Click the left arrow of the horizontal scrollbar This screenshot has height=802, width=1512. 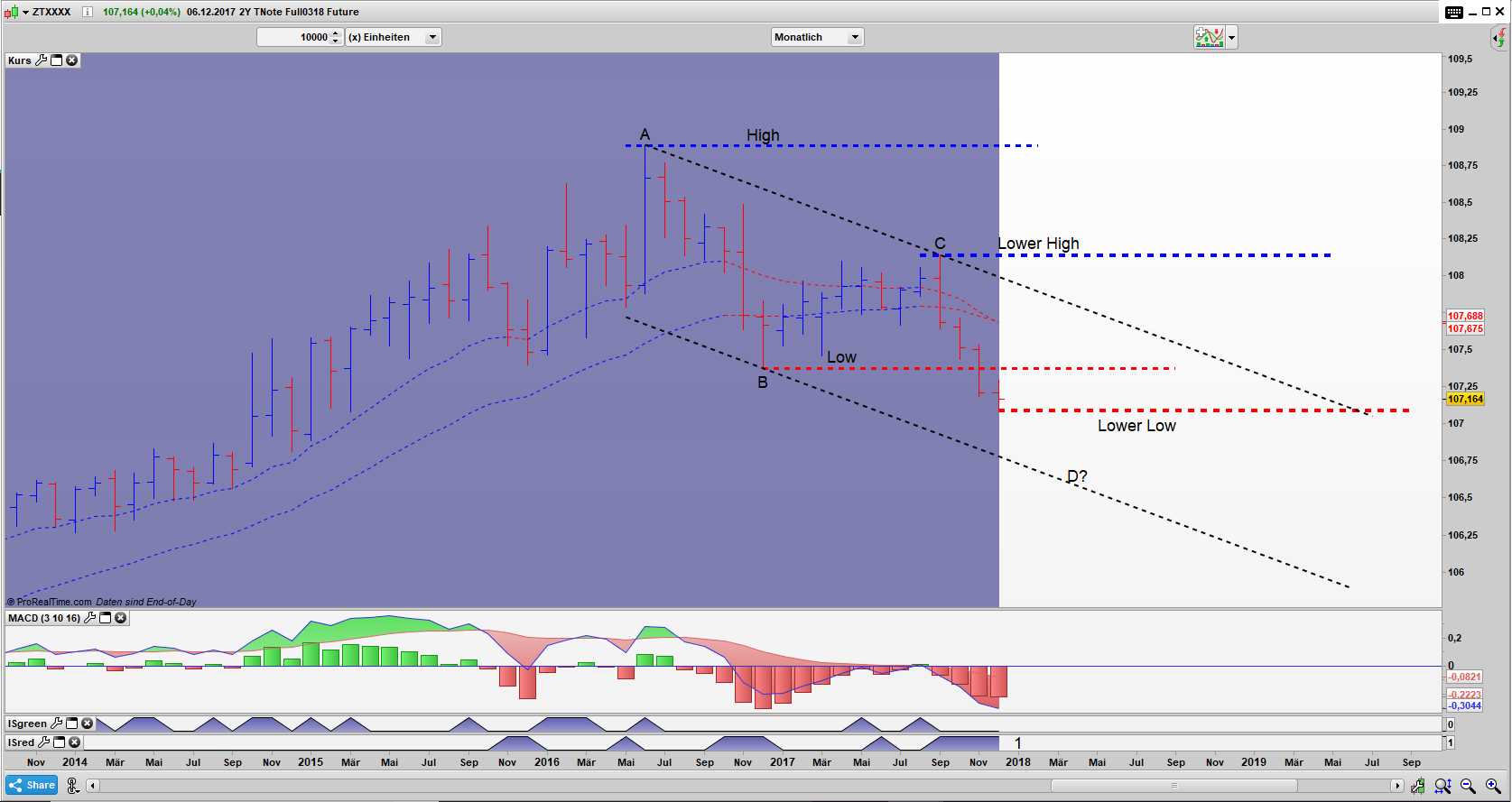pos(92,786)
